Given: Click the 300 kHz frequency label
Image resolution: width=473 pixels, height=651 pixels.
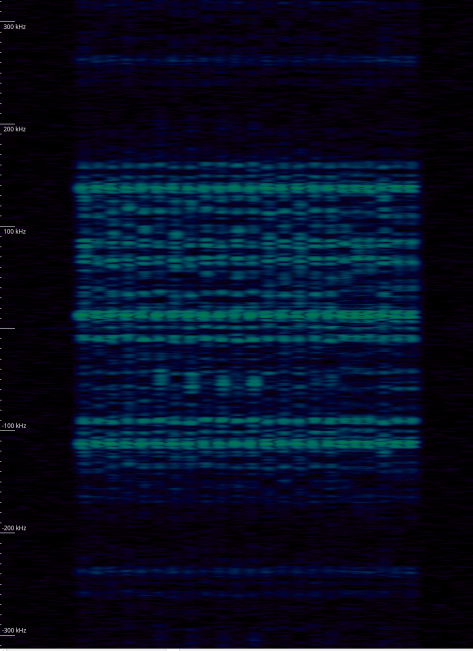Looking at the screenshot, I should [15, 27].
